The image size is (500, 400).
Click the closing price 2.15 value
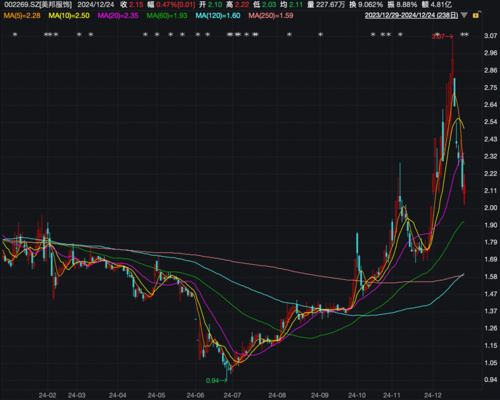[x=136, y=5]
